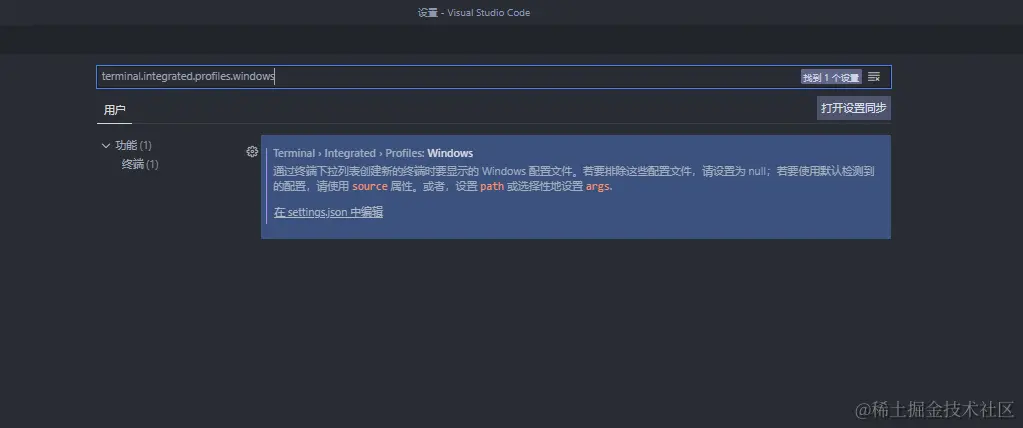The image size is (1023, 428).
Task: Click the gear icon beside Profiles: Windows setting
Action: [252, 151]
